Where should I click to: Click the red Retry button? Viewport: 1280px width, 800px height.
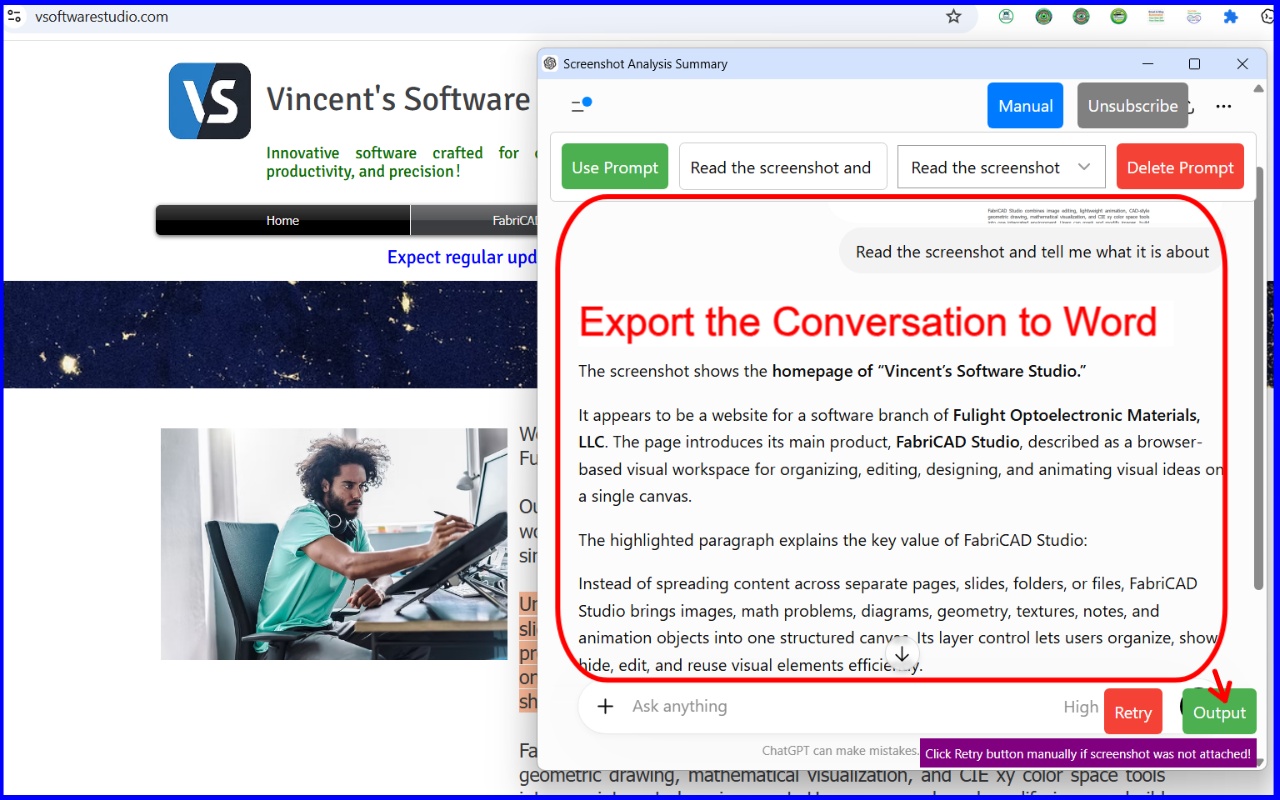tap(1133, 712)
